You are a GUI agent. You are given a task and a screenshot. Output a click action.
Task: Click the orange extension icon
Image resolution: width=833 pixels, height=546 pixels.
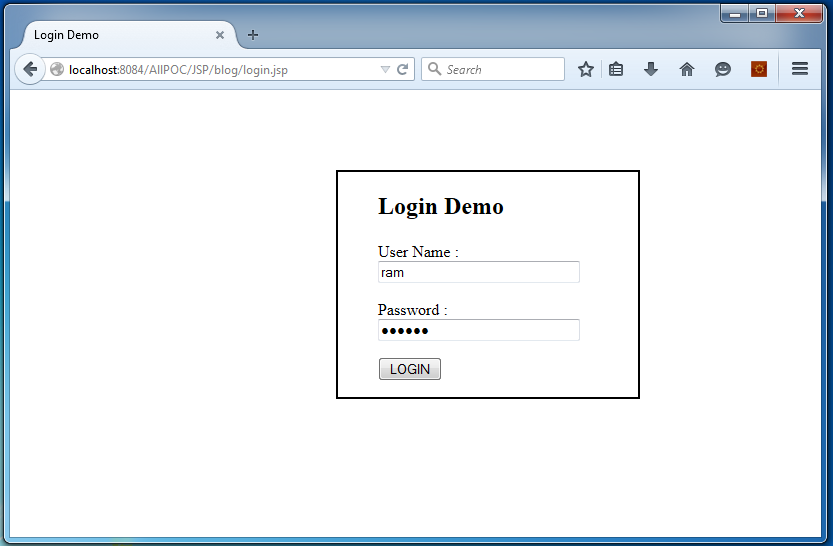[759, 69]
